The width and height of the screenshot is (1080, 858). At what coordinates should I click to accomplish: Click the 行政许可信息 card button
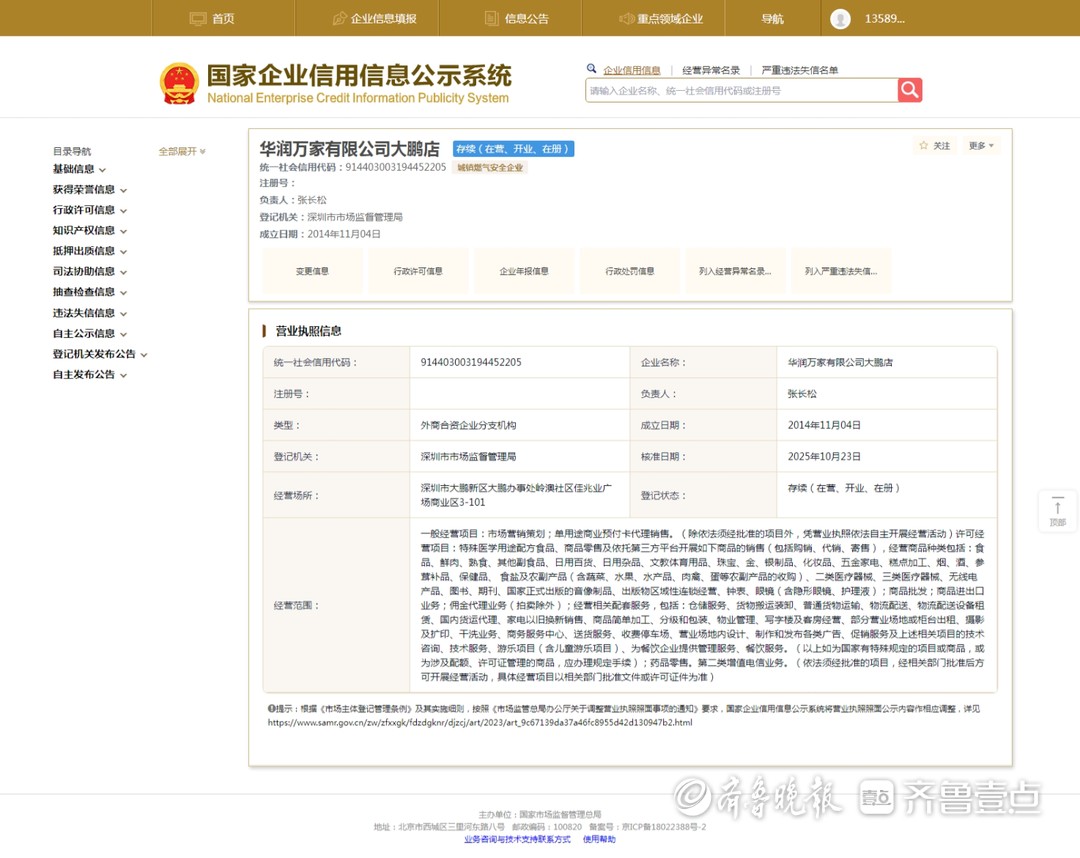pos(418,271)
